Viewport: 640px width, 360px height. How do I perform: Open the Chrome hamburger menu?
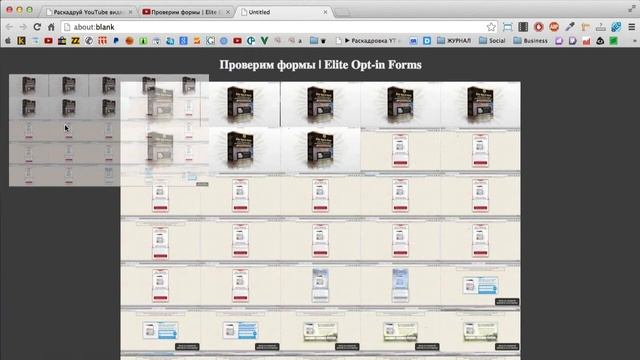point(631,27)
